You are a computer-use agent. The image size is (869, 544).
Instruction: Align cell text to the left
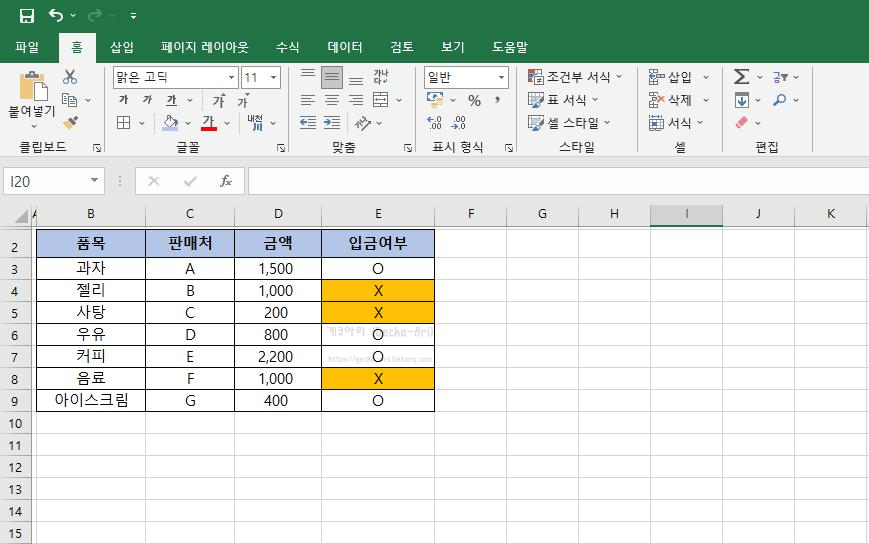tap(308, 100)
